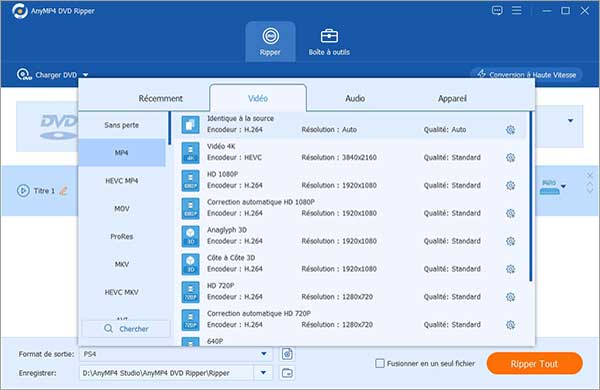This screenshot has width=600, height=390.
Task: Click the Anaglyph 3D format icon
Action: [x=190, y=236]
